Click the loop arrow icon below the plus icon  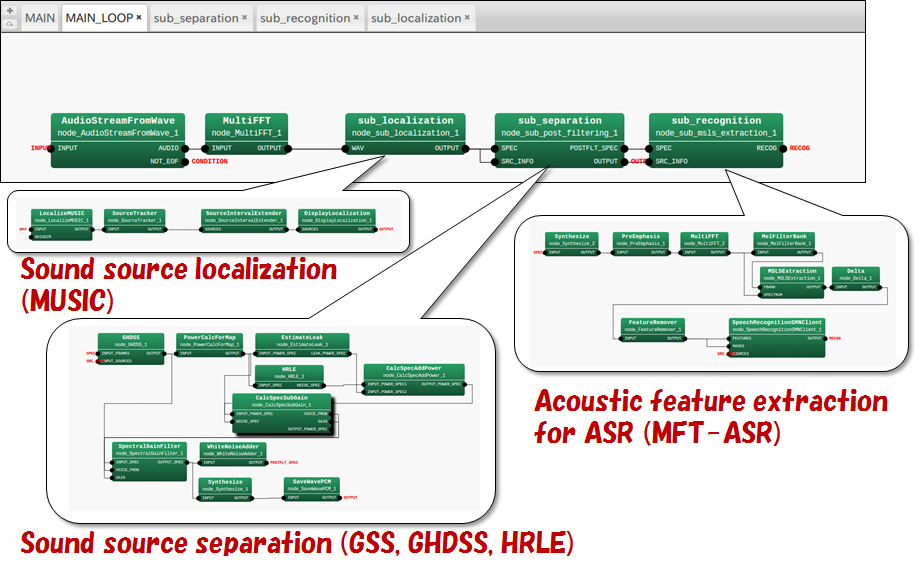point(10,24)
